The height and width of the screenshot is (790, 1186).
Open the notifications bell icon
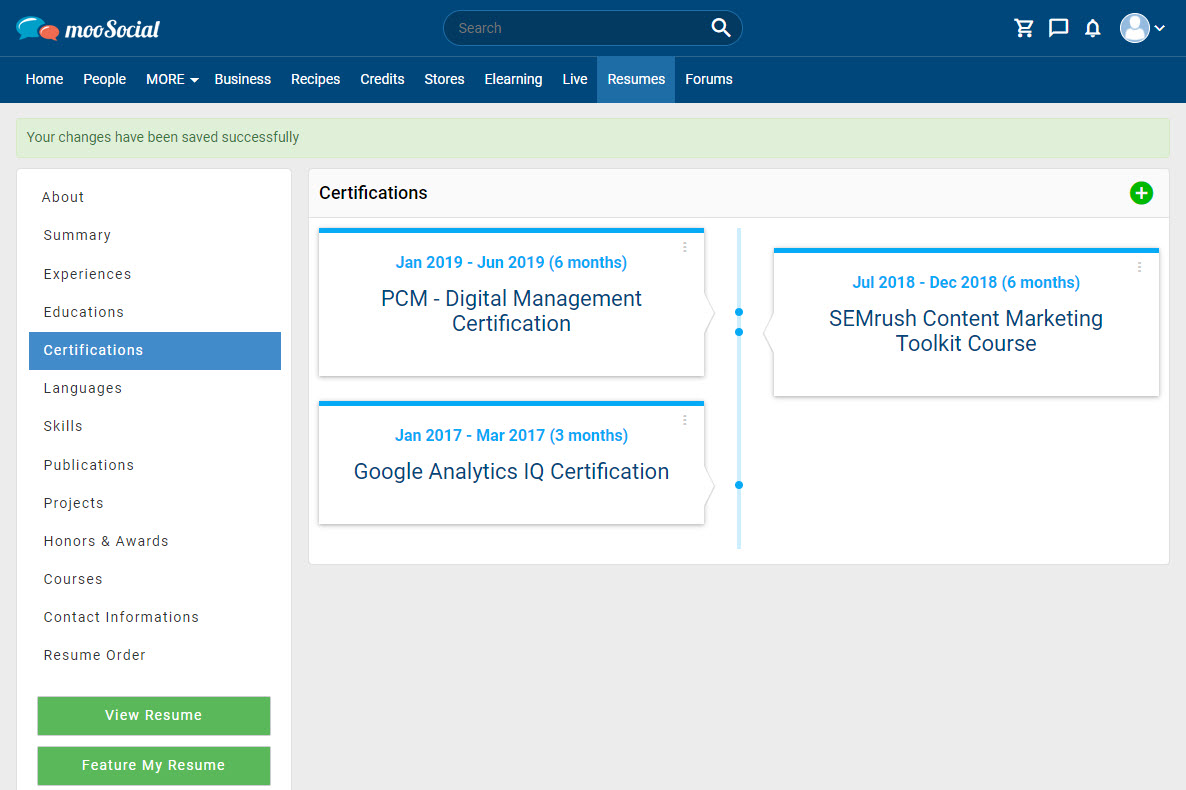[x=1092, y=28]
